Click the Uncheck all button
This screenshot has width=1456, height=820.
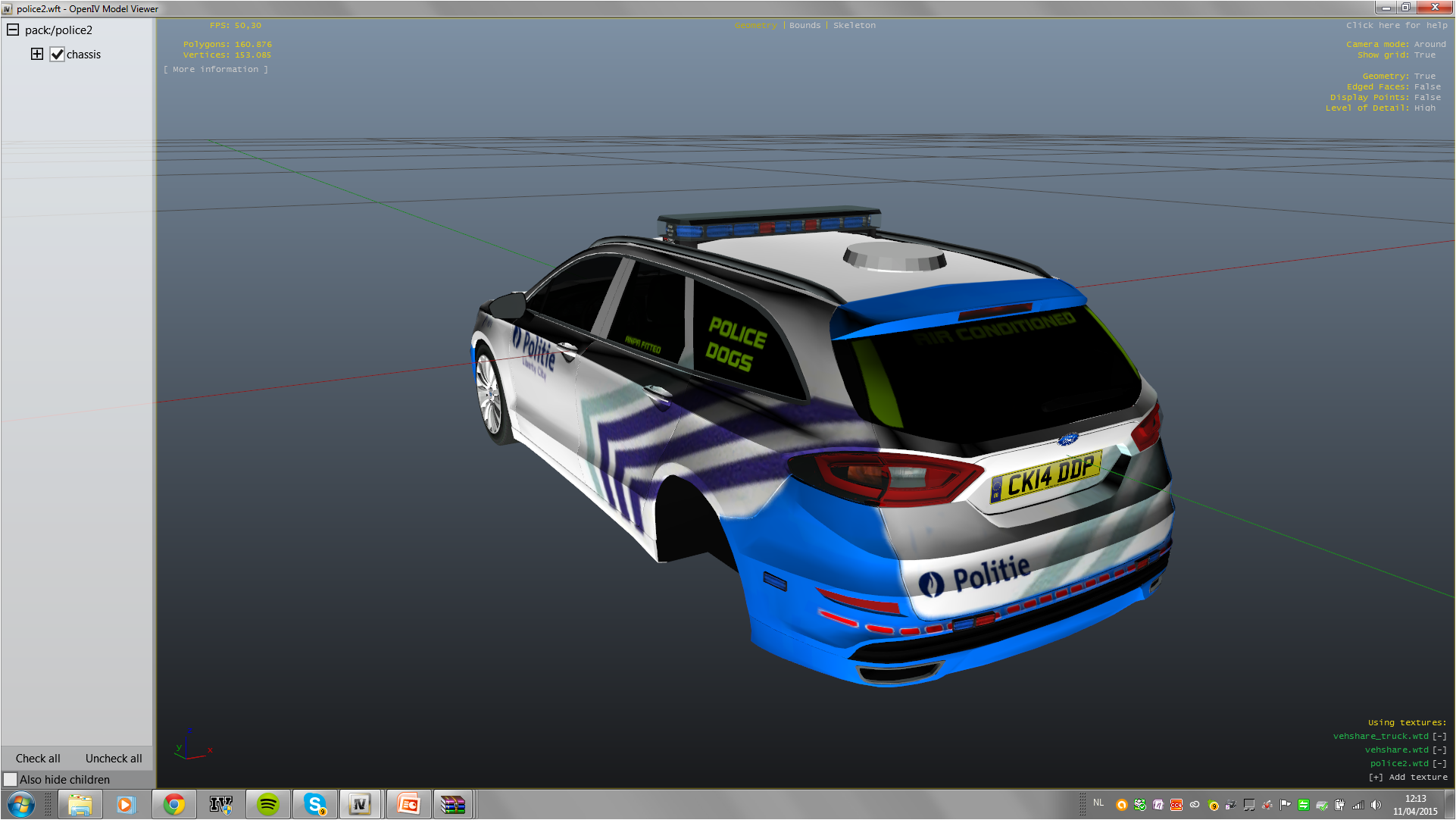point(114,758)
